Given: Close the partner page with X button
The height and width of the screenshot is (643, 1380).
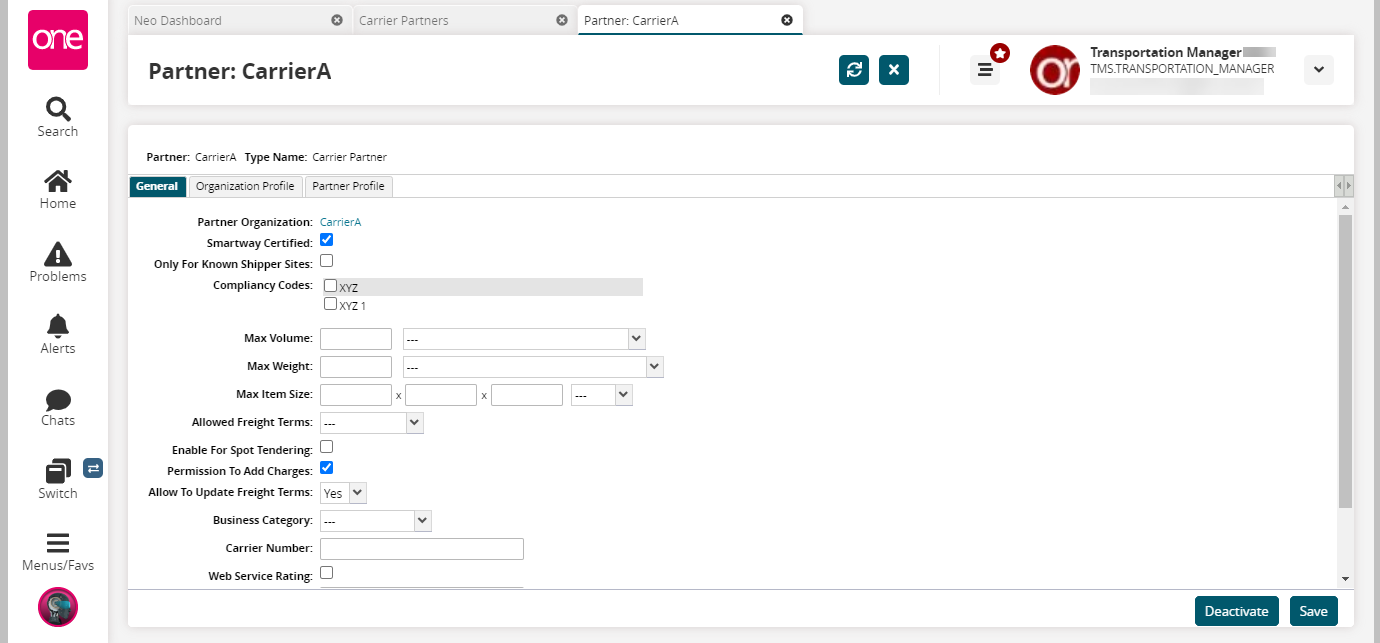Looking at the screenshot, I should coord(894,70).
